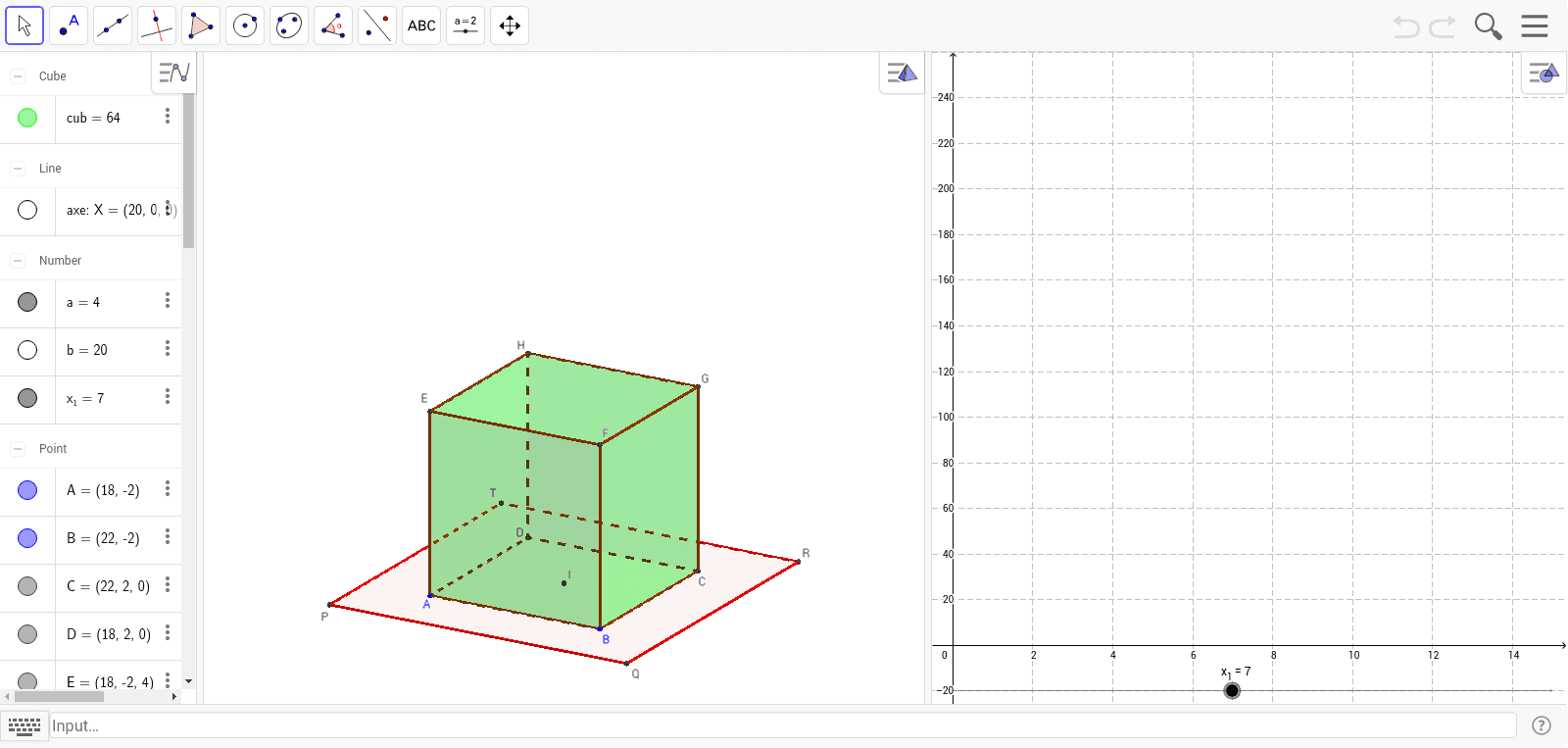Click vertex G of the cube
Viewport: 1568px width, 748px height.
coord(698,387)
